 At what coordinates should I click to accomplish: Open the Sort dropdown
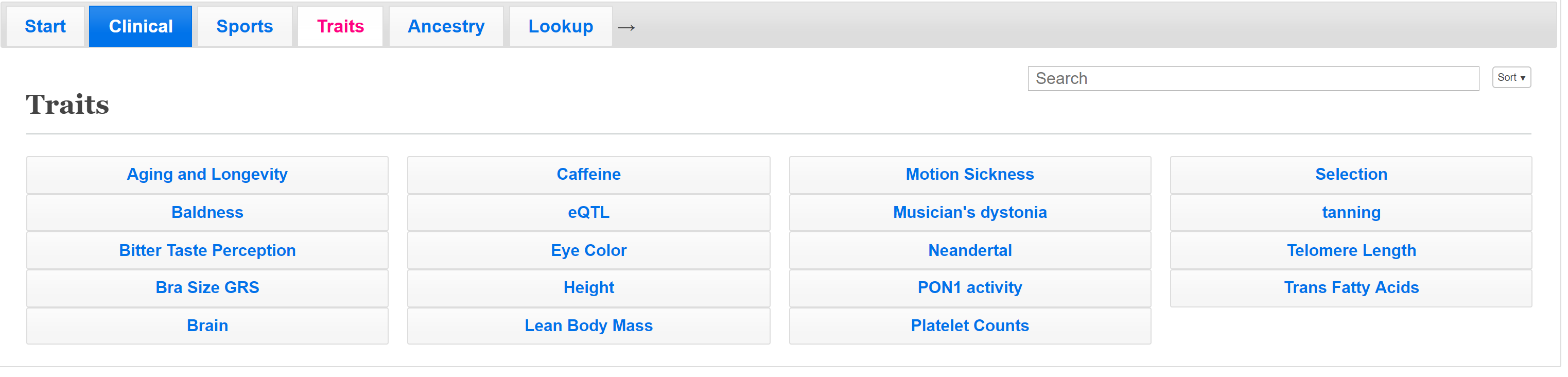[1511, 77]
